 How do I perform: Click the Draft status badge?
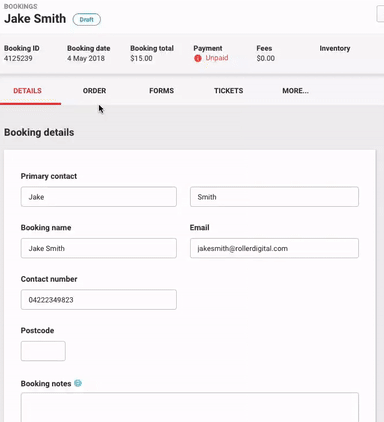tap(87, 19)
